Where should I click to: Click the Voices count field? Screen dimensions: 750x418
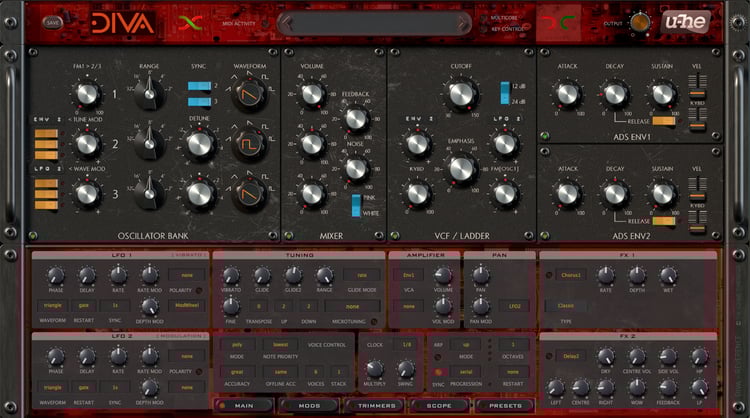(x=315, y=372)
